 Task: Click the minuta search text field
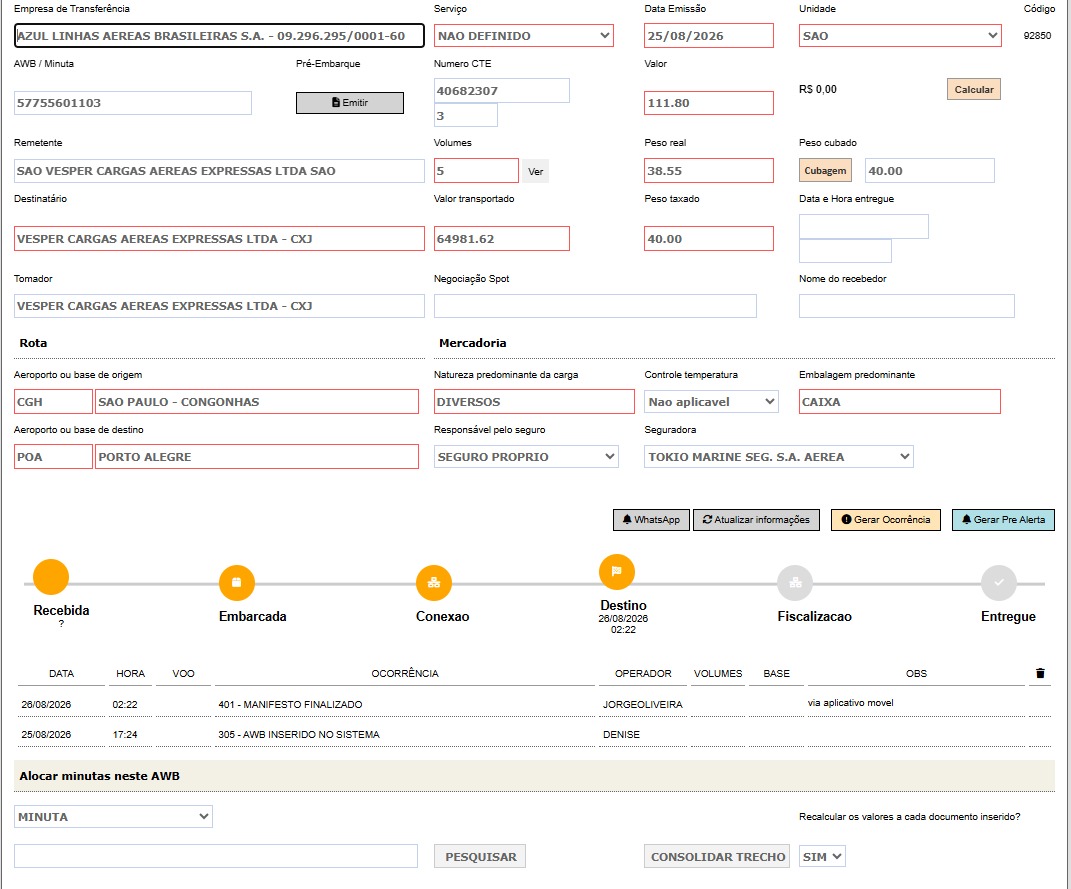pos(216,856)
